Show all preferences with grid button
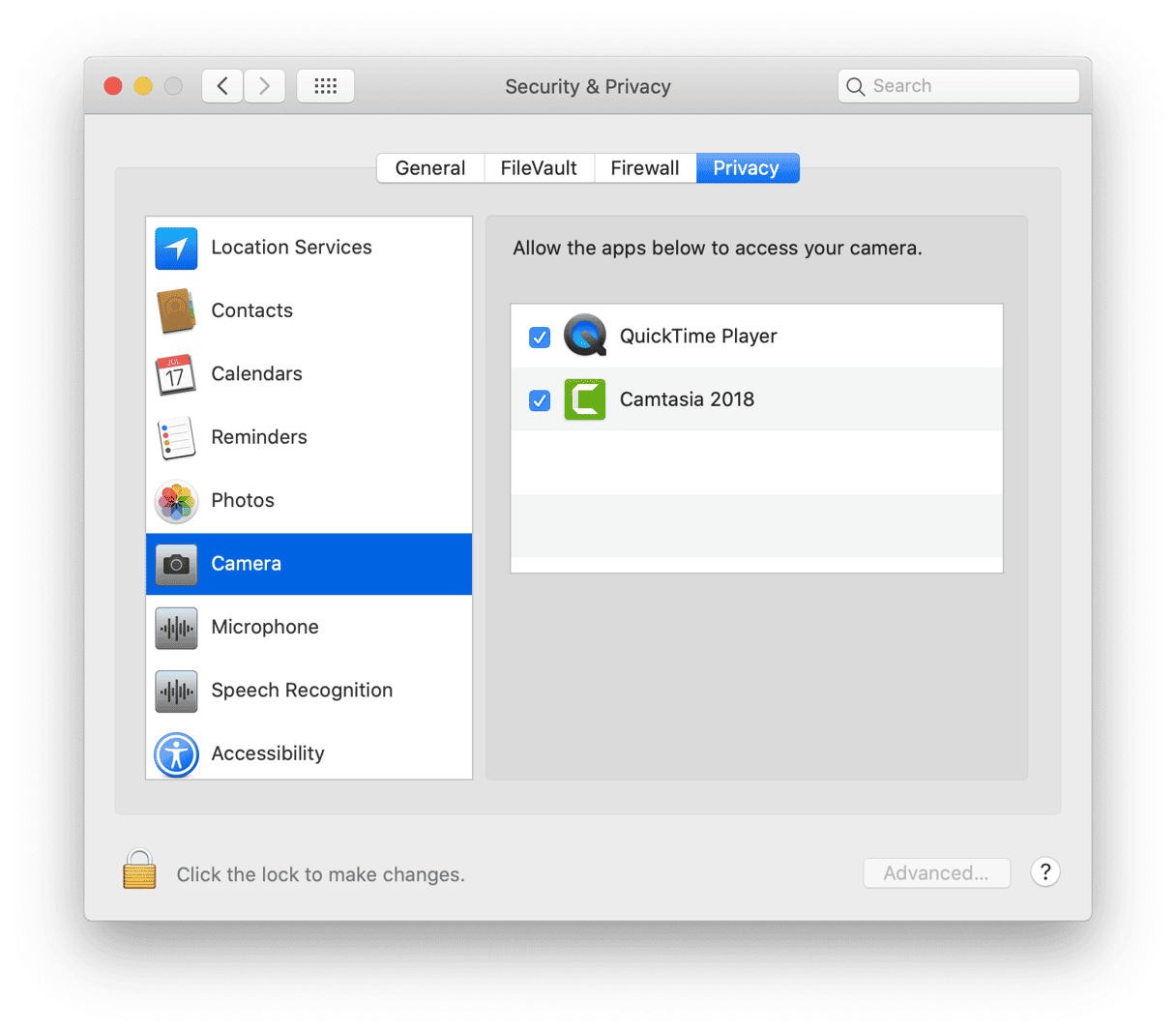This screenshot has width=1176, height=1032. pos(326,86)
